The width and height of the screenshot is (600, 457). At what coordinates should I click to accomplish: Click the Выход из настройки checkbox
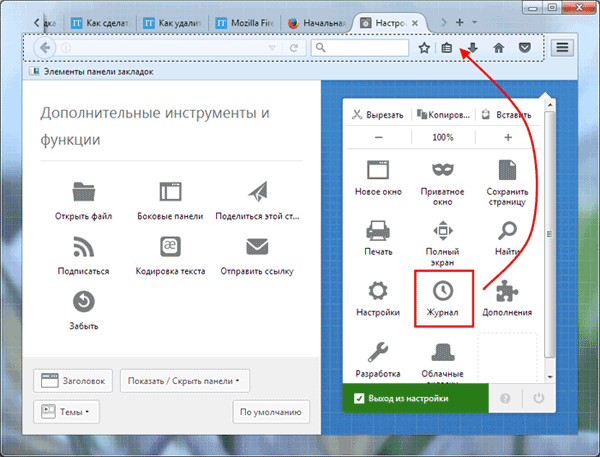(x=360, y=398)
